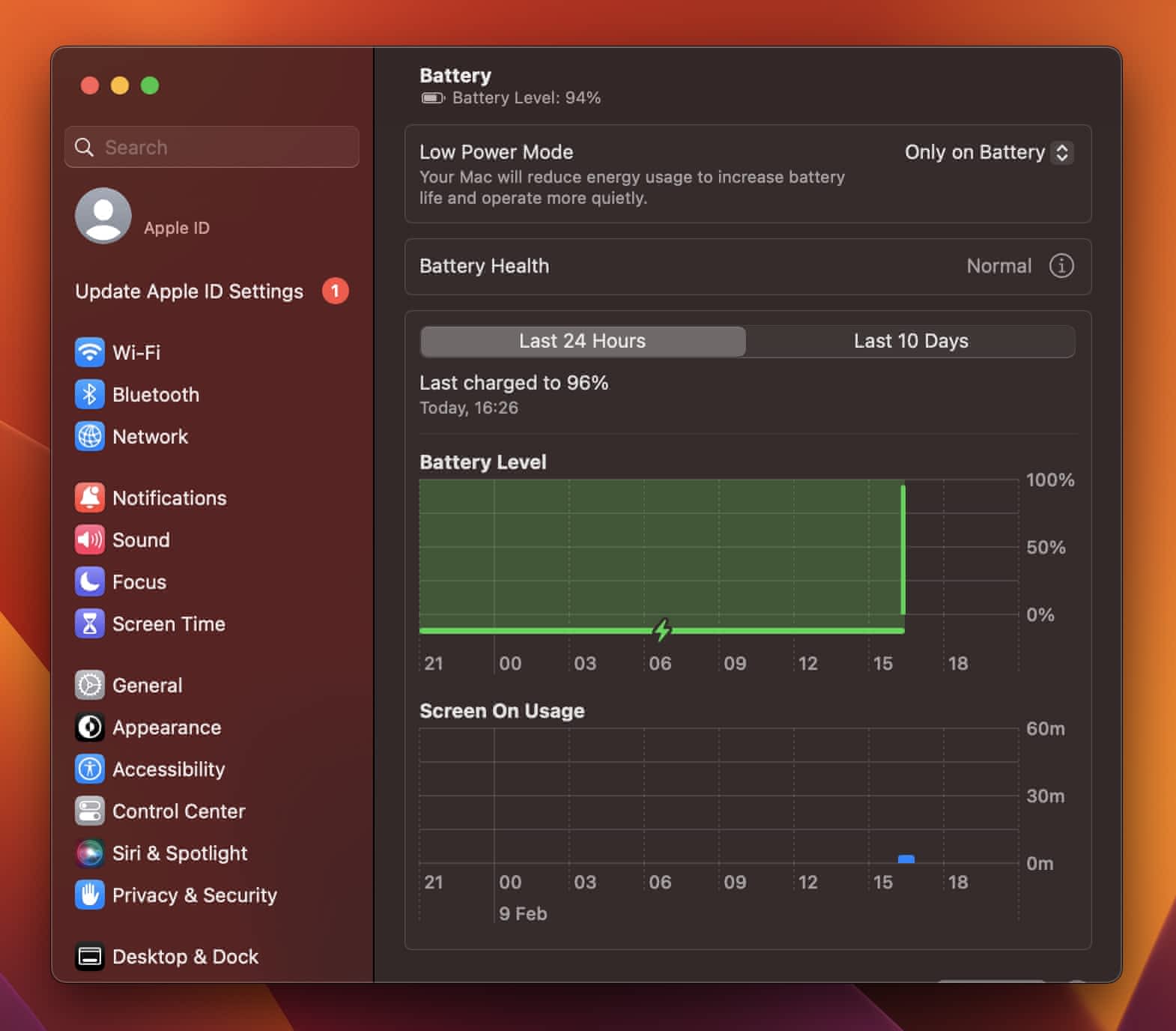The image size is (1176, 1031).
Task: Switch to Last 10 Days tab
Action: pos(911,341)
